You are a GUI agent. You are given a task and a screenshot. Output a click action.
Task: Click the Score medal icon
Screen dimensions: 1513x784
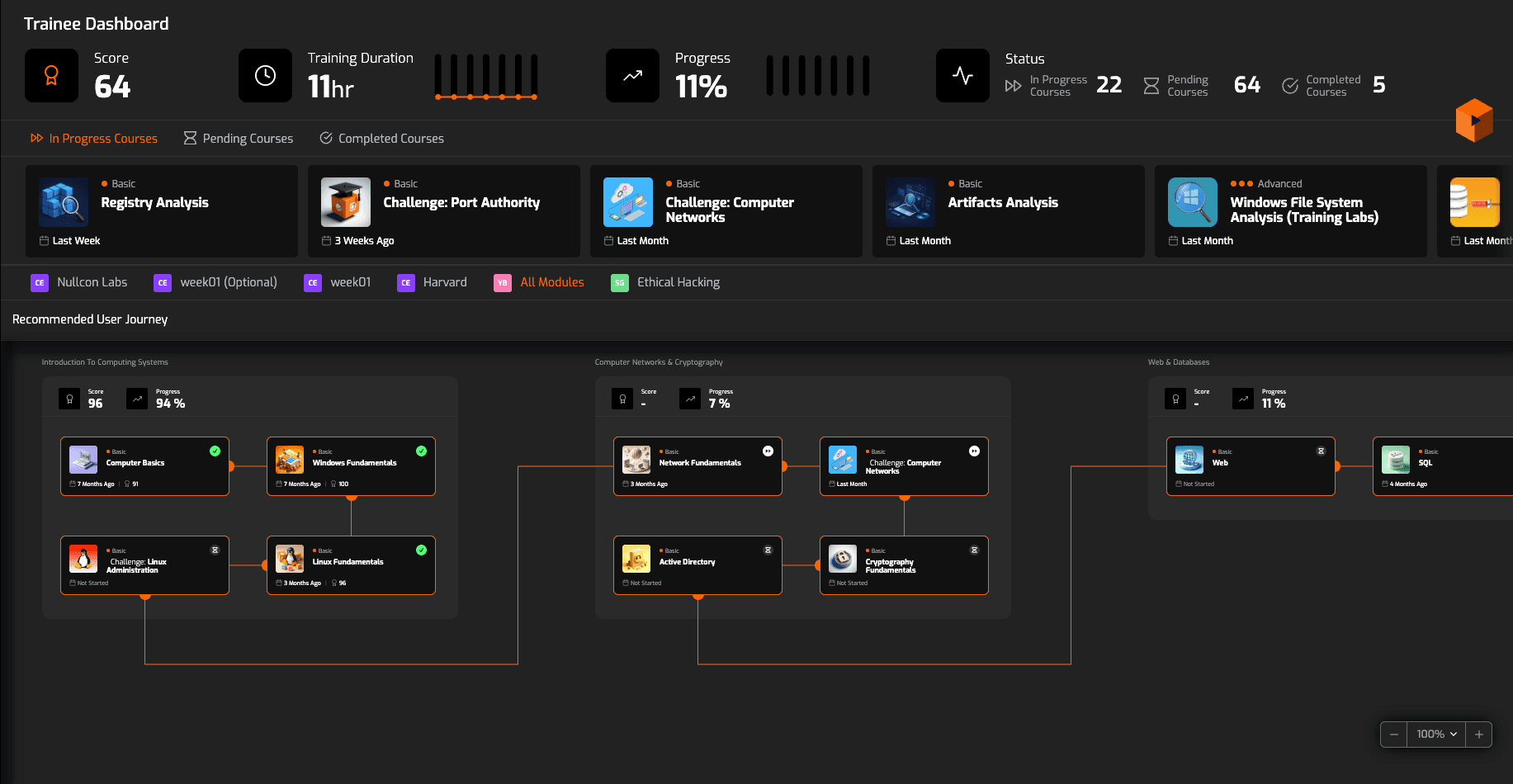51,76
